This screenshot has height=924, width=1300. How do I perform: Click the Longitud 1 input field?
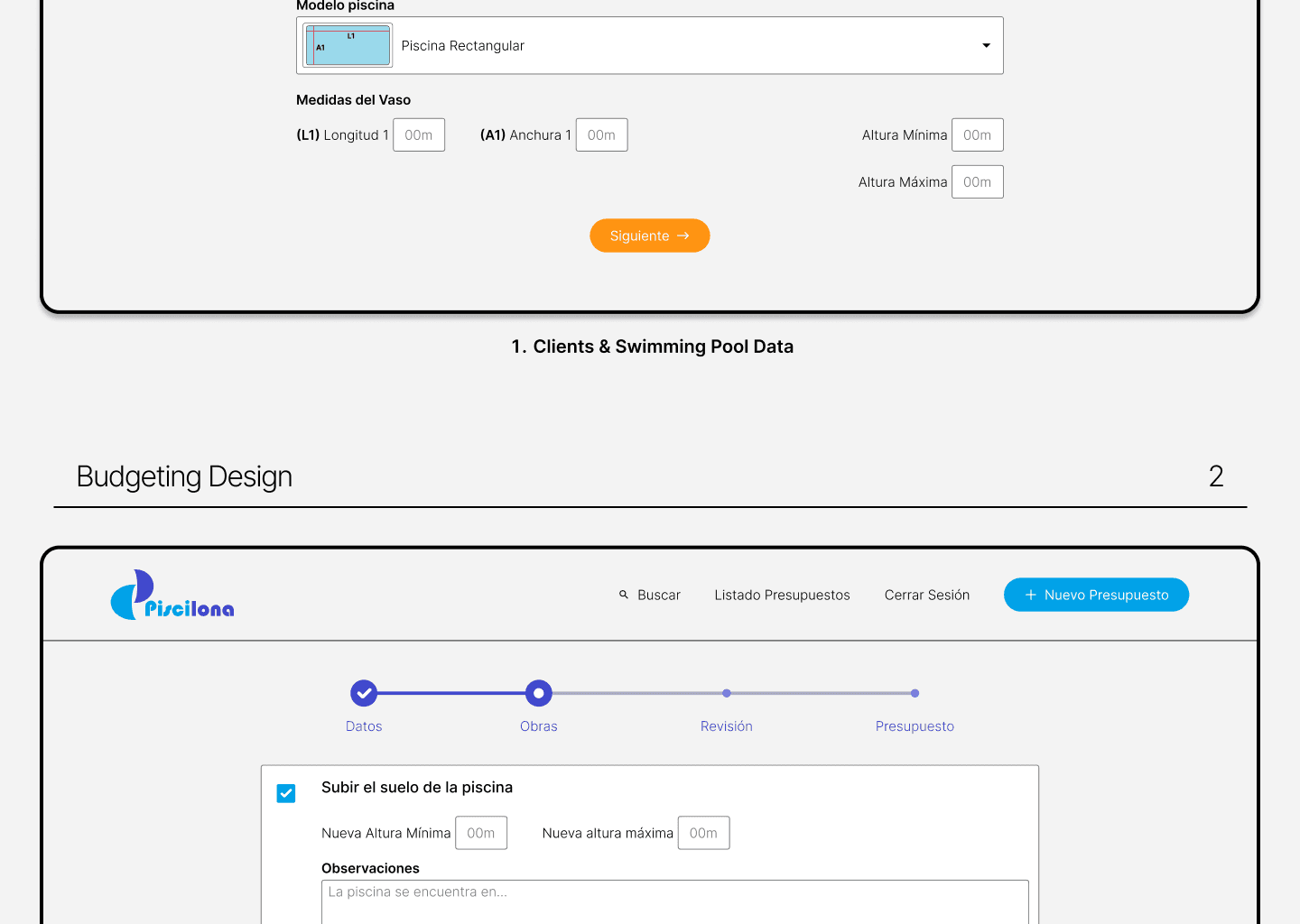pyautogui.click(x=419, y=134)
